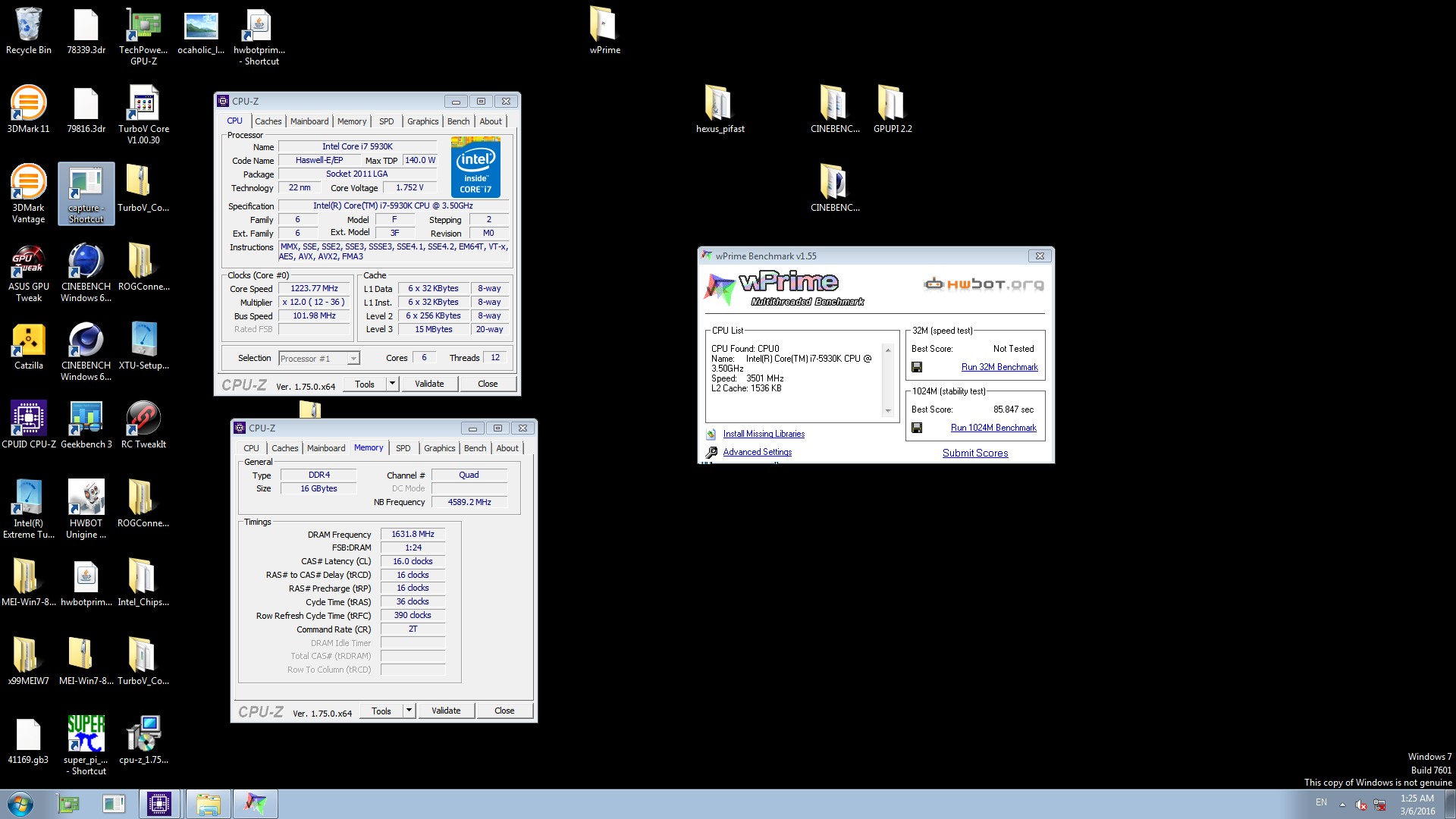Click the HWBOT.org logo in wPrime
Screen dimensions: 1456x819
pyautogui.click(x=984, y=284)
